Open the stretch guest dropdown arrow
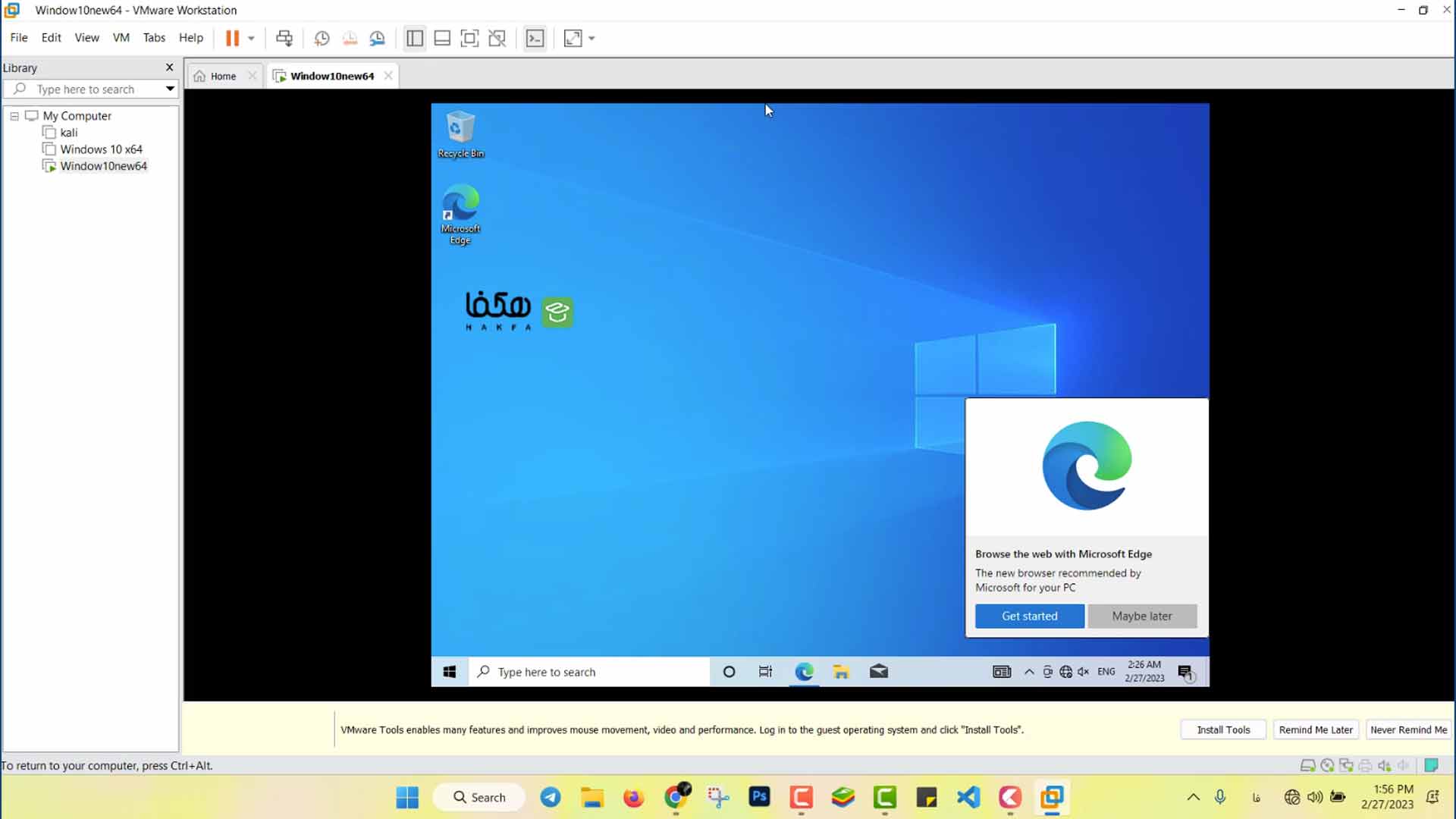This screenshot has height=819, width=1456. click(591, 38)
